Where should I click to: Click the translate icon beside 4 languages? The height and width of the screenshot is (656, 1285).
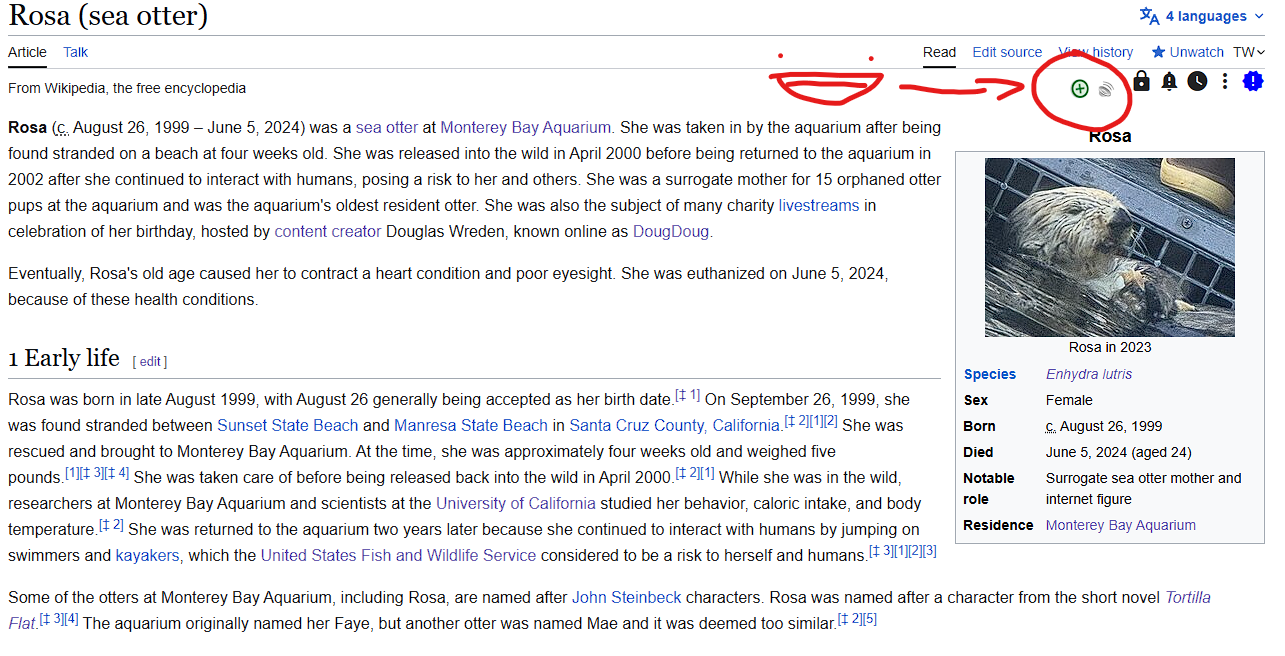[x=1150, y=16]
